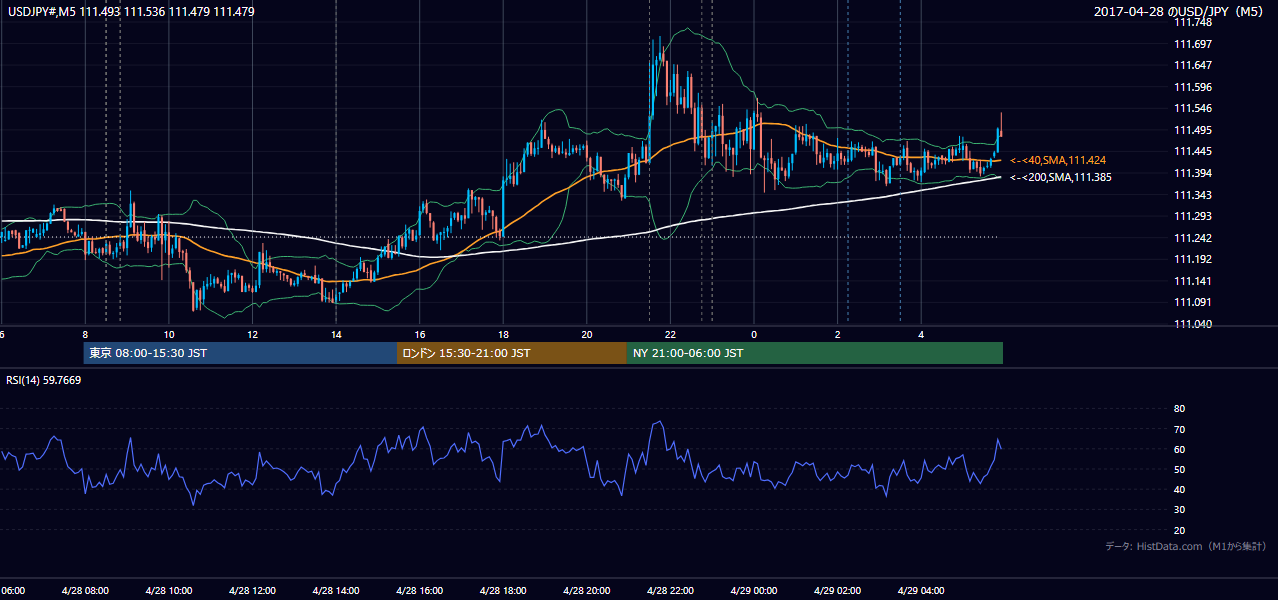Click the 4/28 22:00 bottom time label
This screenshot has width=1278, height=600.
(670, 590)
